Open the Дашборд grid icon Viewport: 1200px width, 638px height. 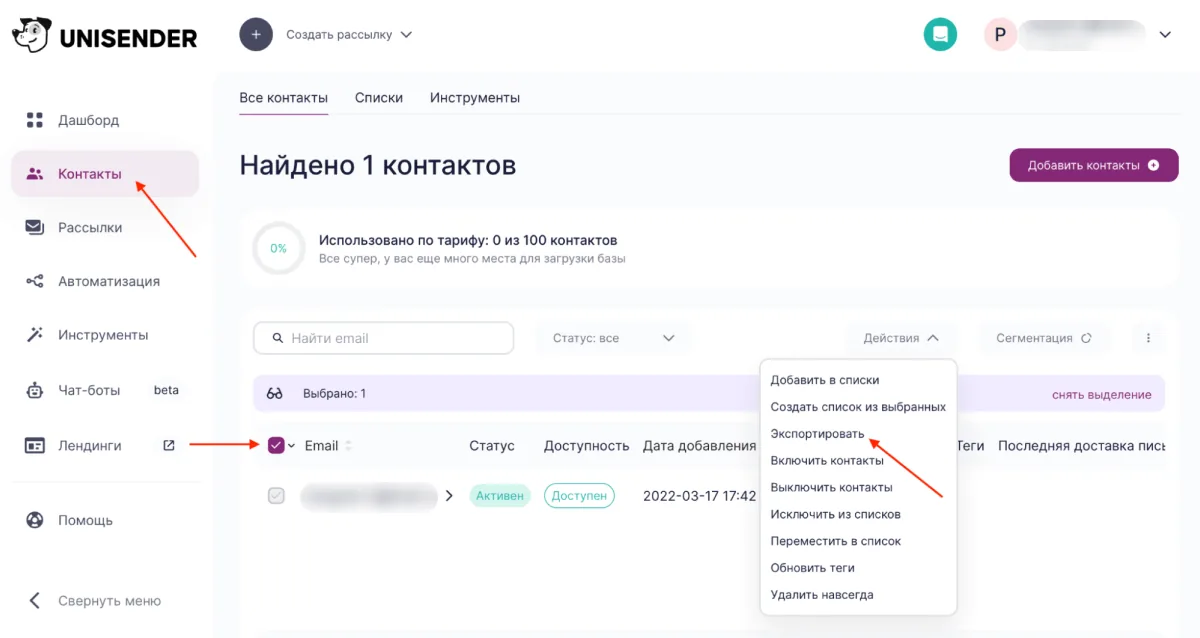click(35, 120)
